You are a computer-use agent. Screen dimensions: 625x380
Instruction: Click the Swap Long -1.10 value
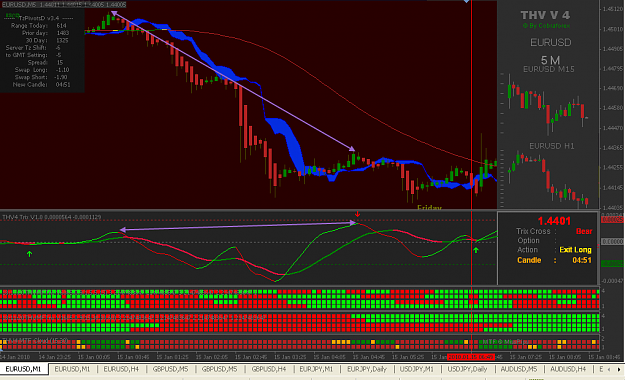tap(62, 70)
